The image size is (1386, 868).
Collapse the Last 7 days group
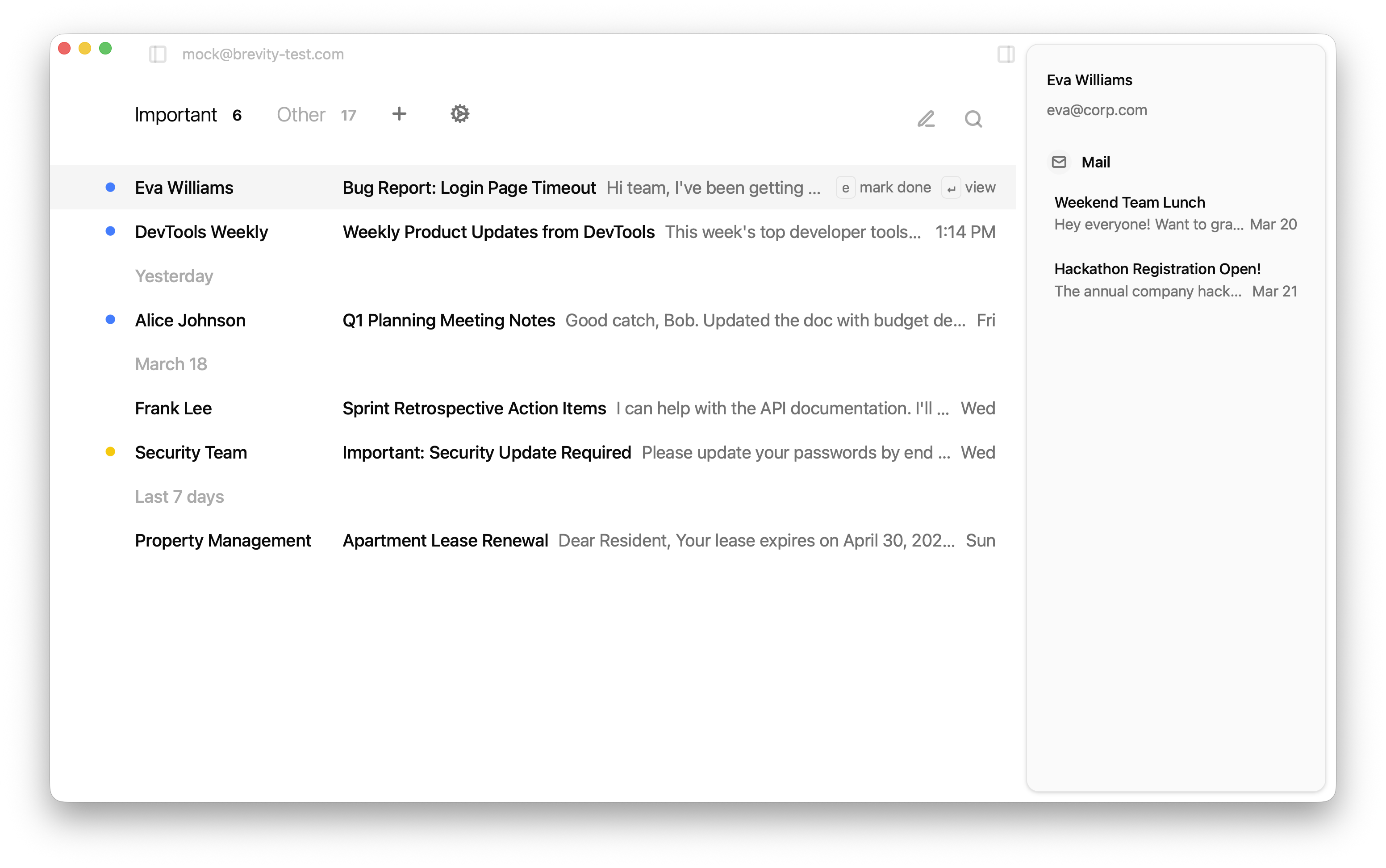180,496
